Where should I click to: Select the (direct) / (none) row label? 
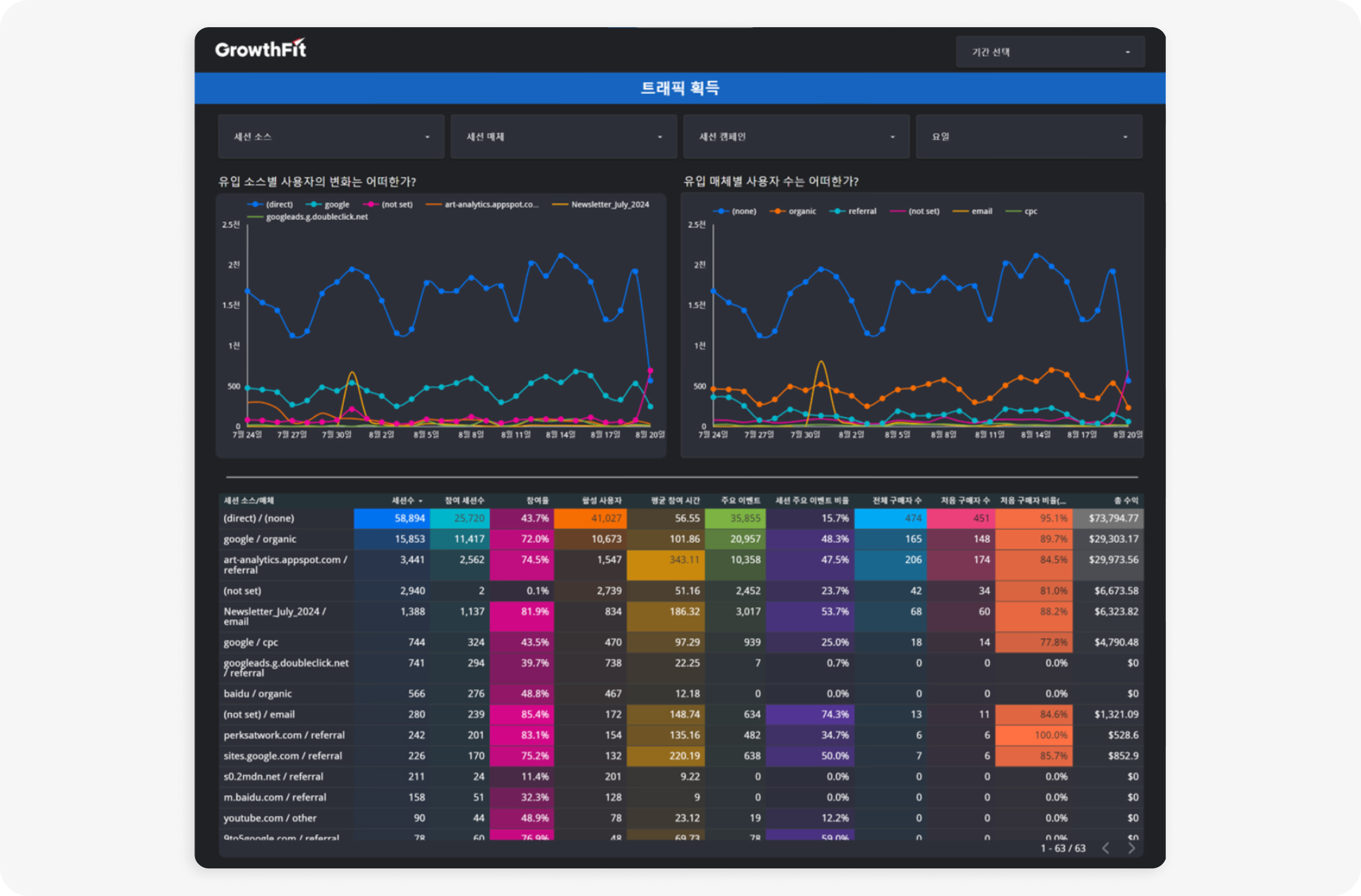point(259,518)
